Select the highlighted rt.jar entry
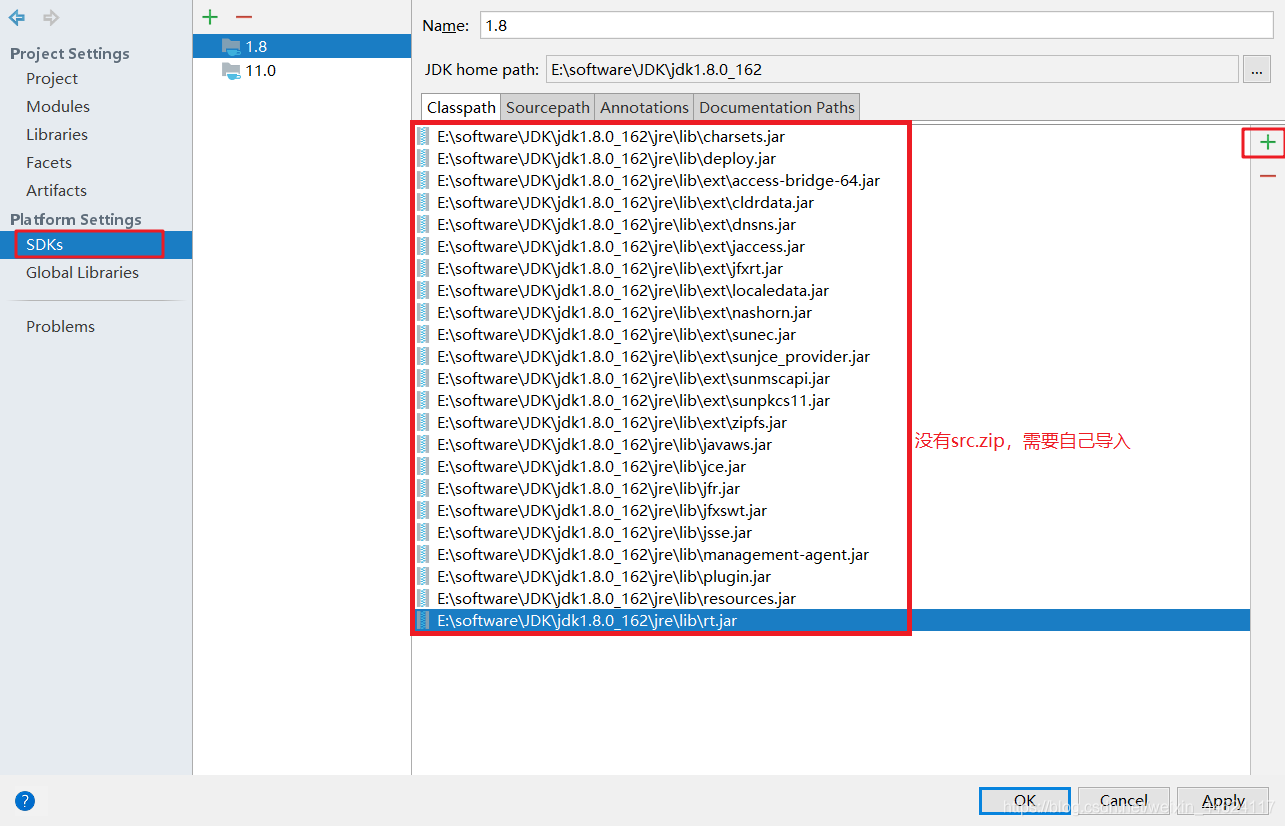 coord(830,620)
